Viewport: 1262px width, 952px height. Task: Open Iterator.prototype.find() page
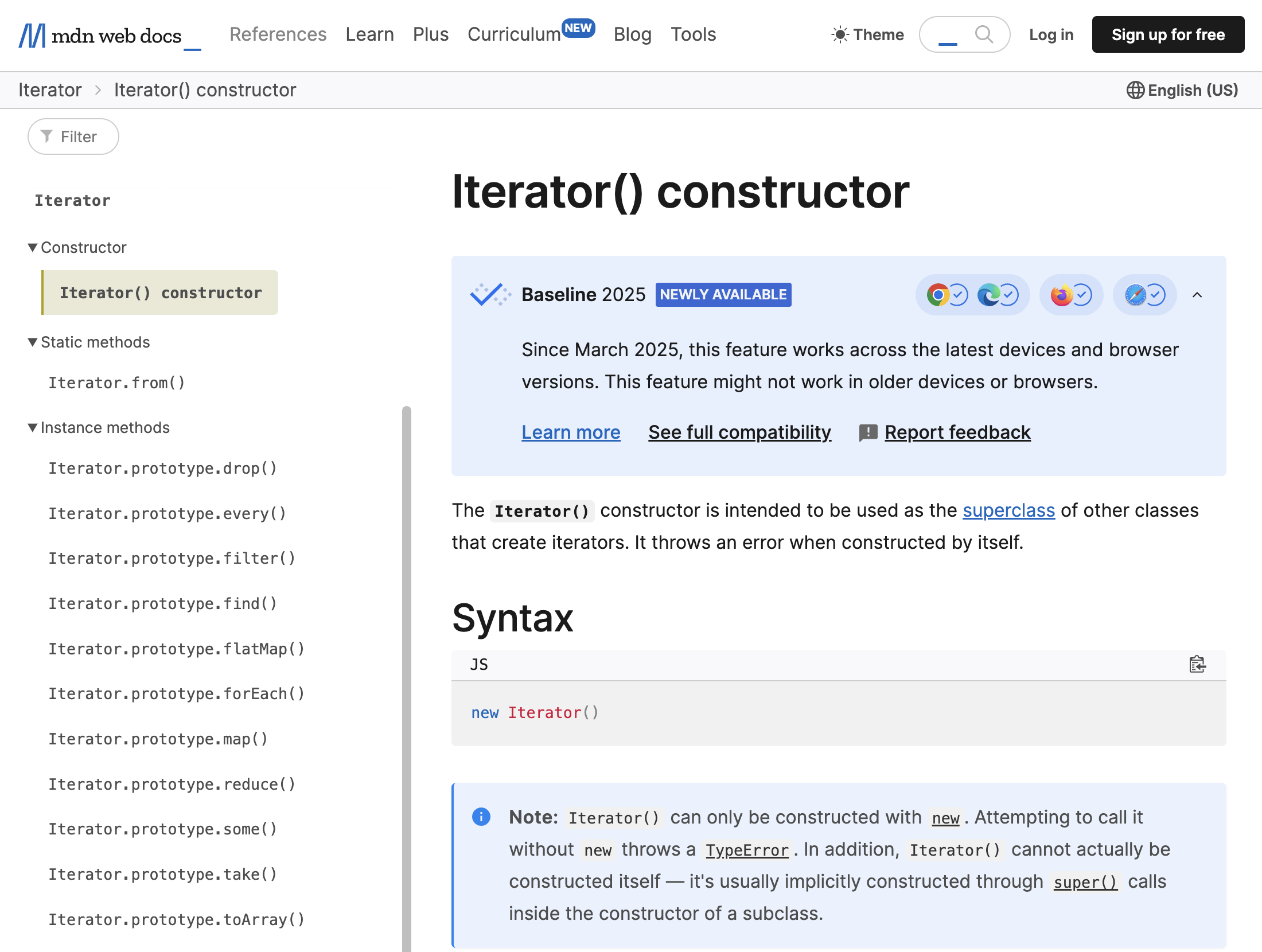click(163, 603)
